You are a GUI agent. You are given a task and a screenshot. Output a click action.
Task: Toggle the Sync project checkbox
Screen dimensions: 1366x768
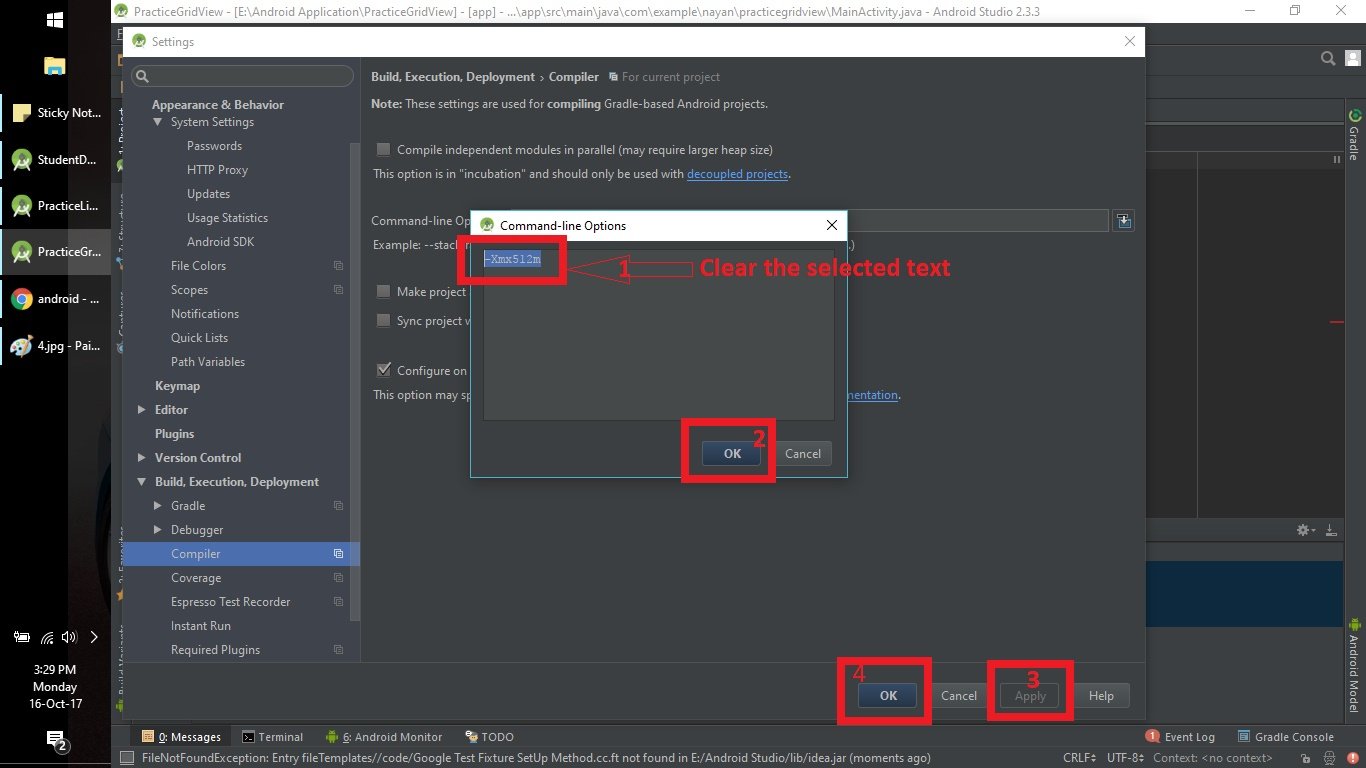pyautogui.click(x=383, y=321)
